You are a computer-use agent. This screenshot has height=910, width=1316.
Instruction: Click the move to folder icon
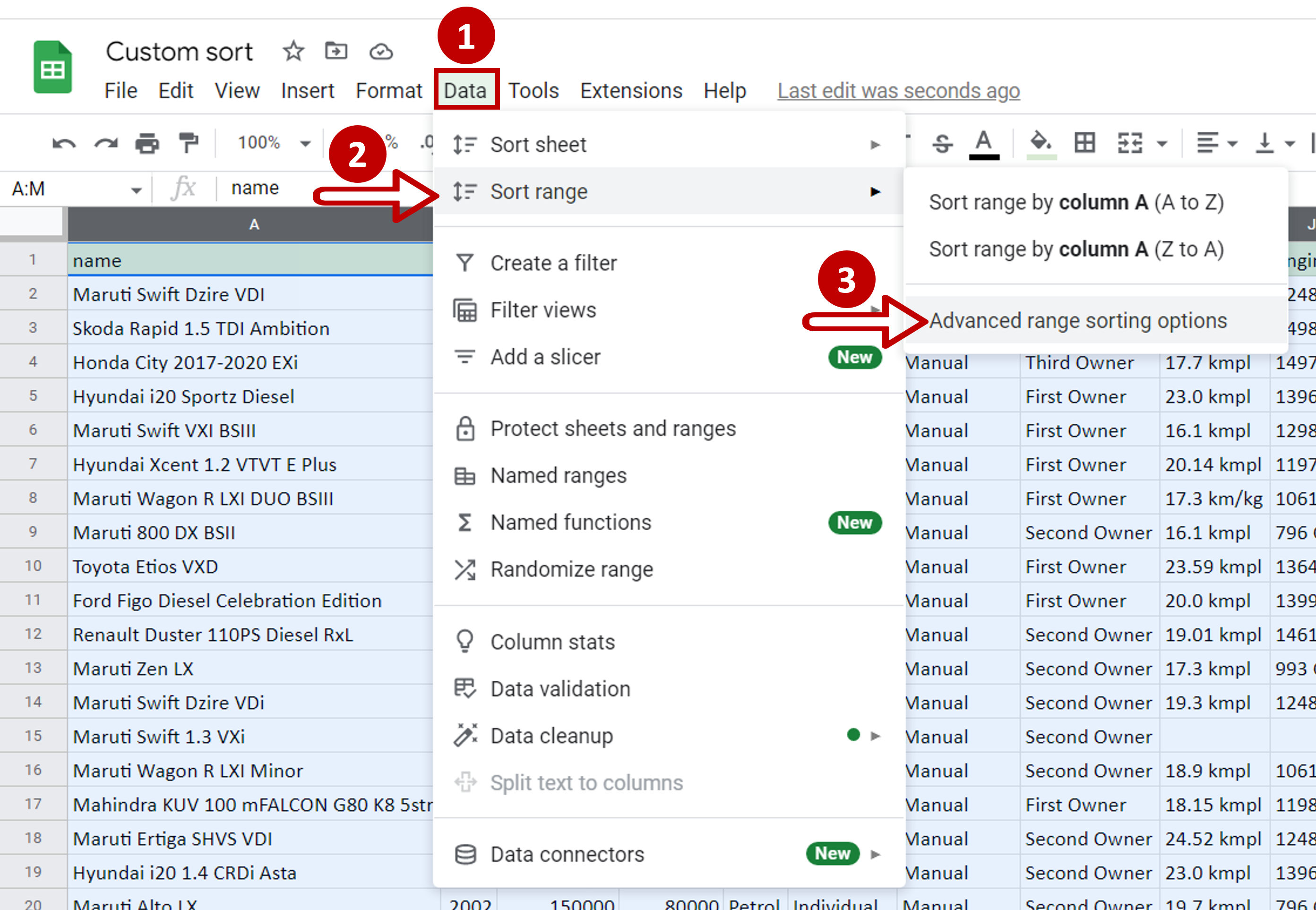(x=336, y=52)
